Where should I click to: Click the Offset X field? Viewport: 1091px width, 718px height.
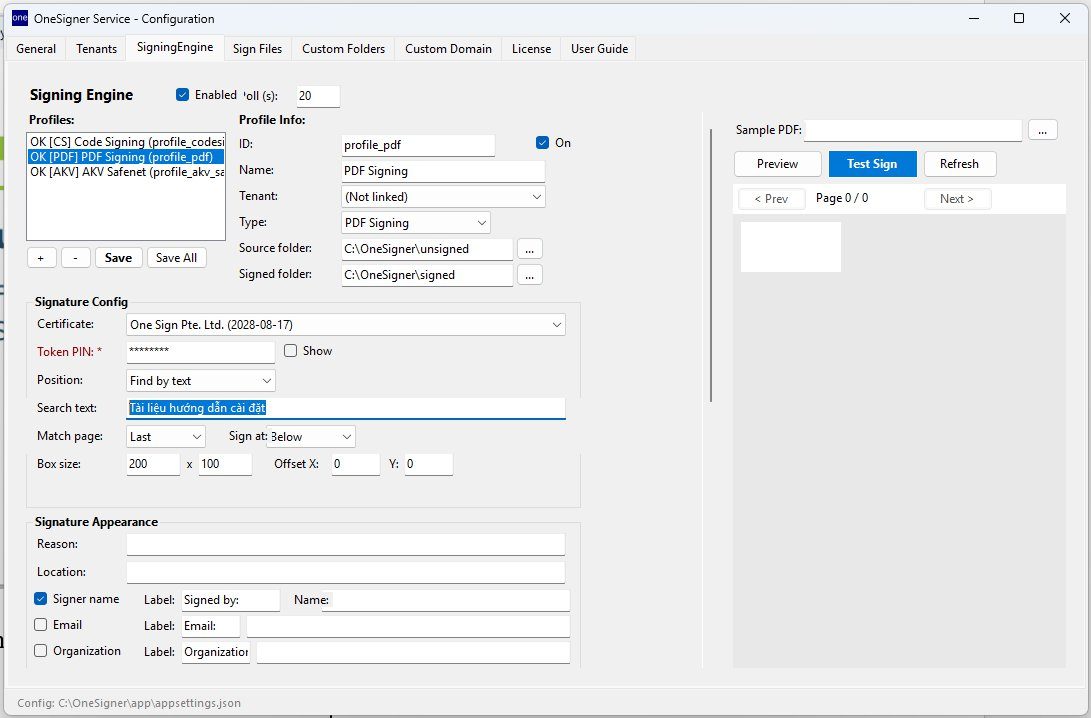pos(356,464)
